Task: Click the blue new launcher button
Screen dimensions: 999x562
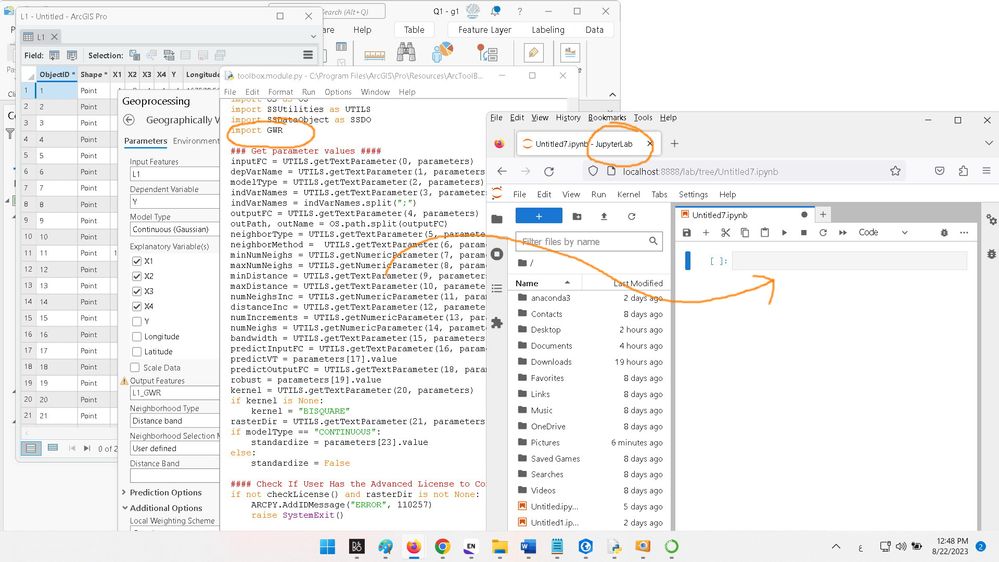Action: pyautogui.click(x=538, y=216)
